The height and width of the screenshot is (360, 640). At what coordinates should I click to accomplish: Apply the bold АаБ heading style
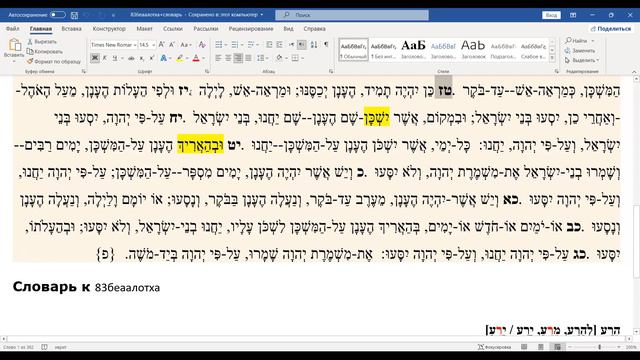413,50
